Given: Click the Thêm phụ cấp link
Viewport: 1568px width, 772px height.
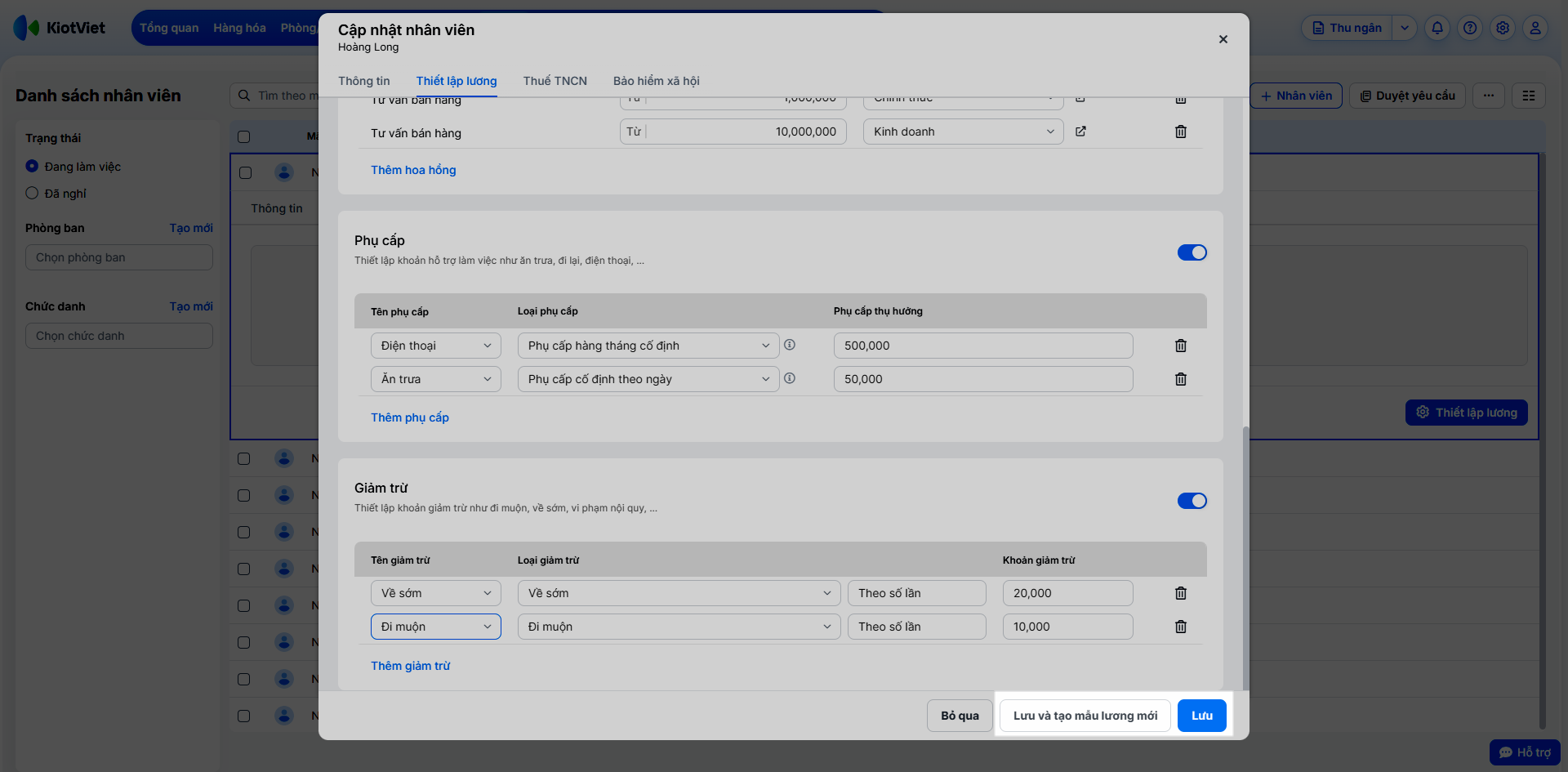Looking at the screenshot, I should click(410, 417).
